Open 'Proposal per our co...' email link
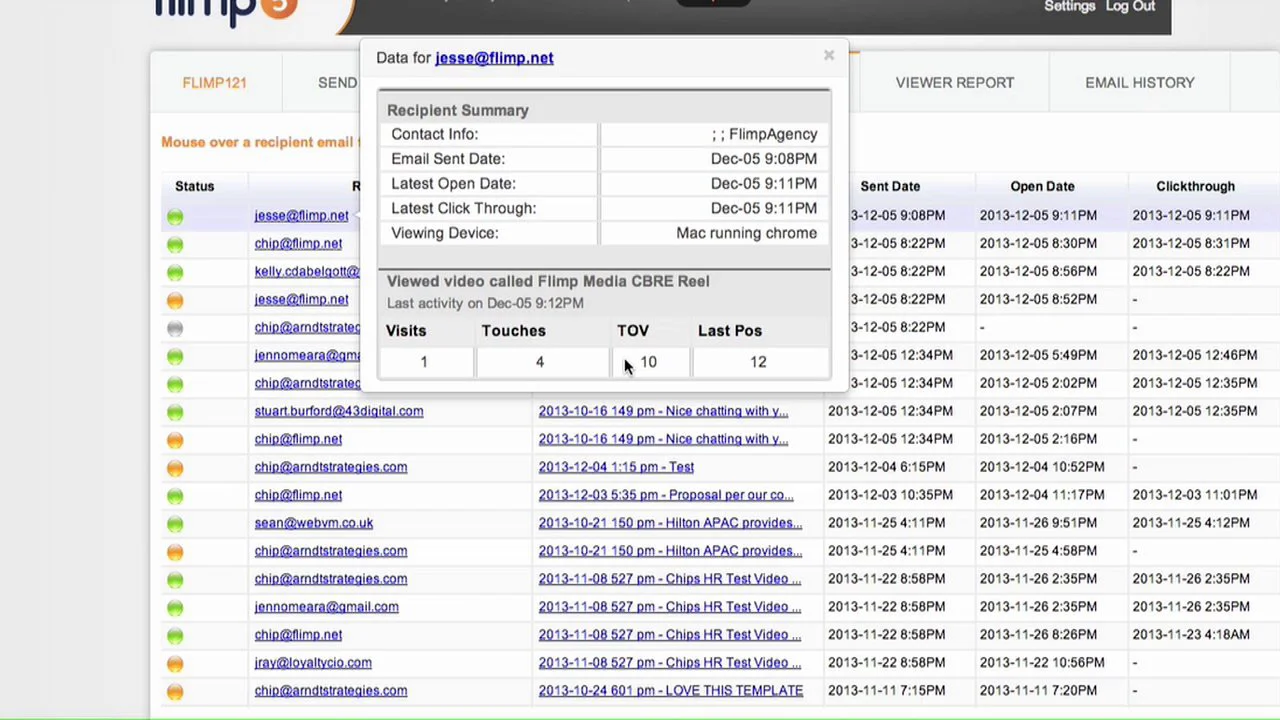This screenshot has height=720, width=1280. [x=666, y=495]
